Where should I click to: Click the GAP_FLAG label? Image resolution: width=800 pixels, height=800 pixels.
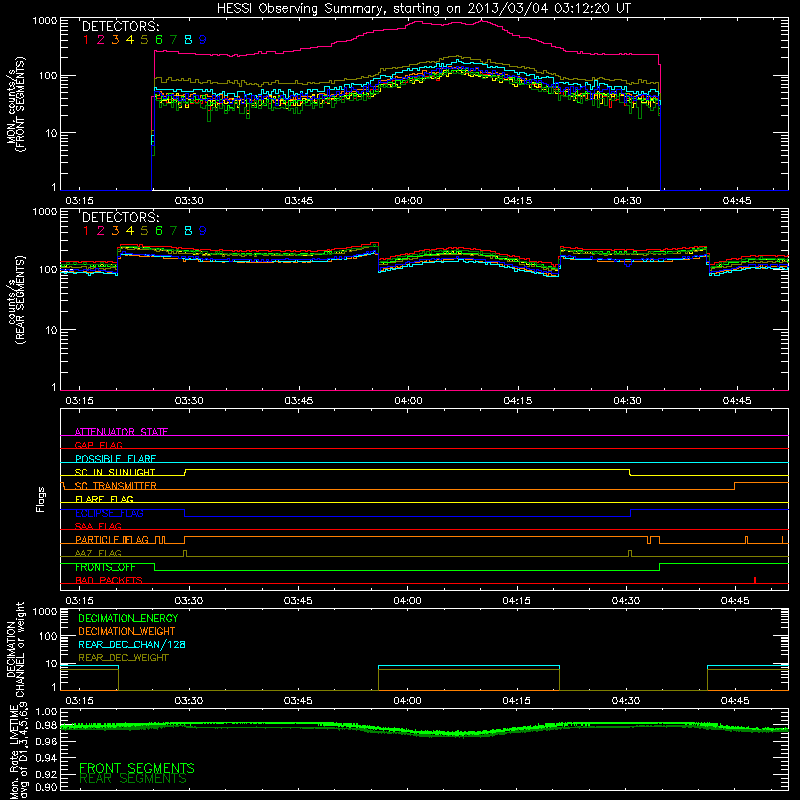click(x=98, y=445)
